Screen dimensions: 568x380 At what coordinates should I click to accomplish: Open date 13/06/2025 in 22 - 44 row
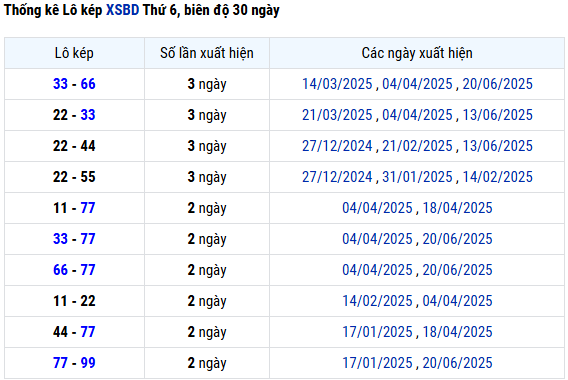coord(498,146)
